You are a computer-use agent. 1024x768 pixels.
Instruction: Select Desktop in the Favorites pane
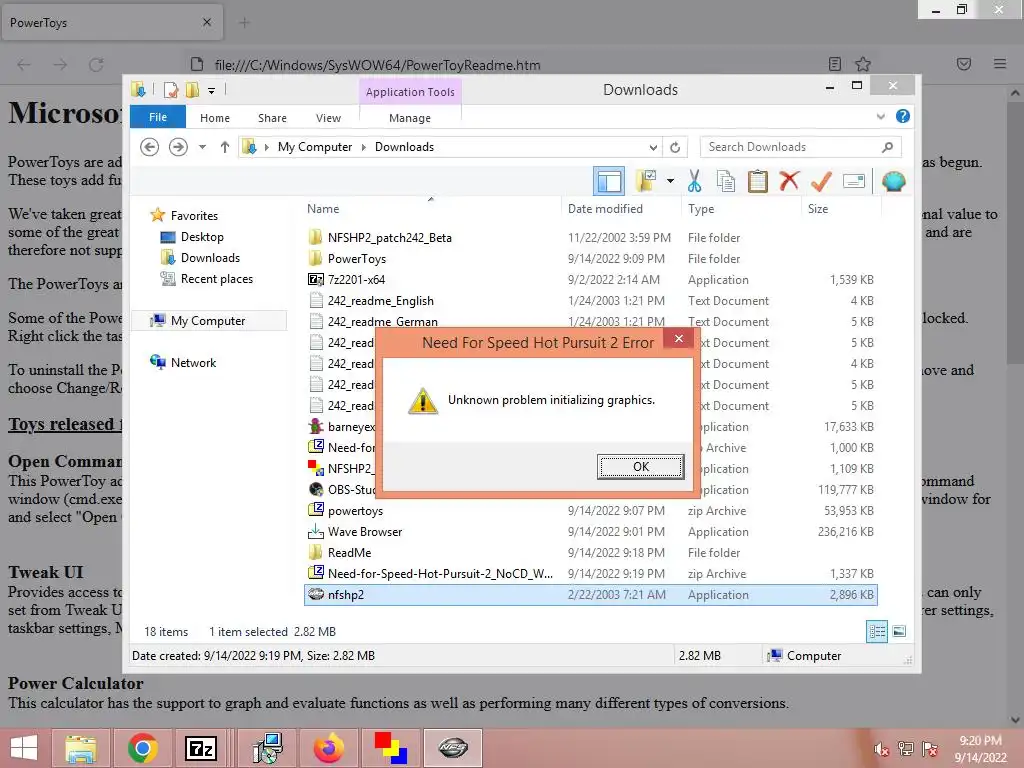pyautogui.click(x=202, y=237)
